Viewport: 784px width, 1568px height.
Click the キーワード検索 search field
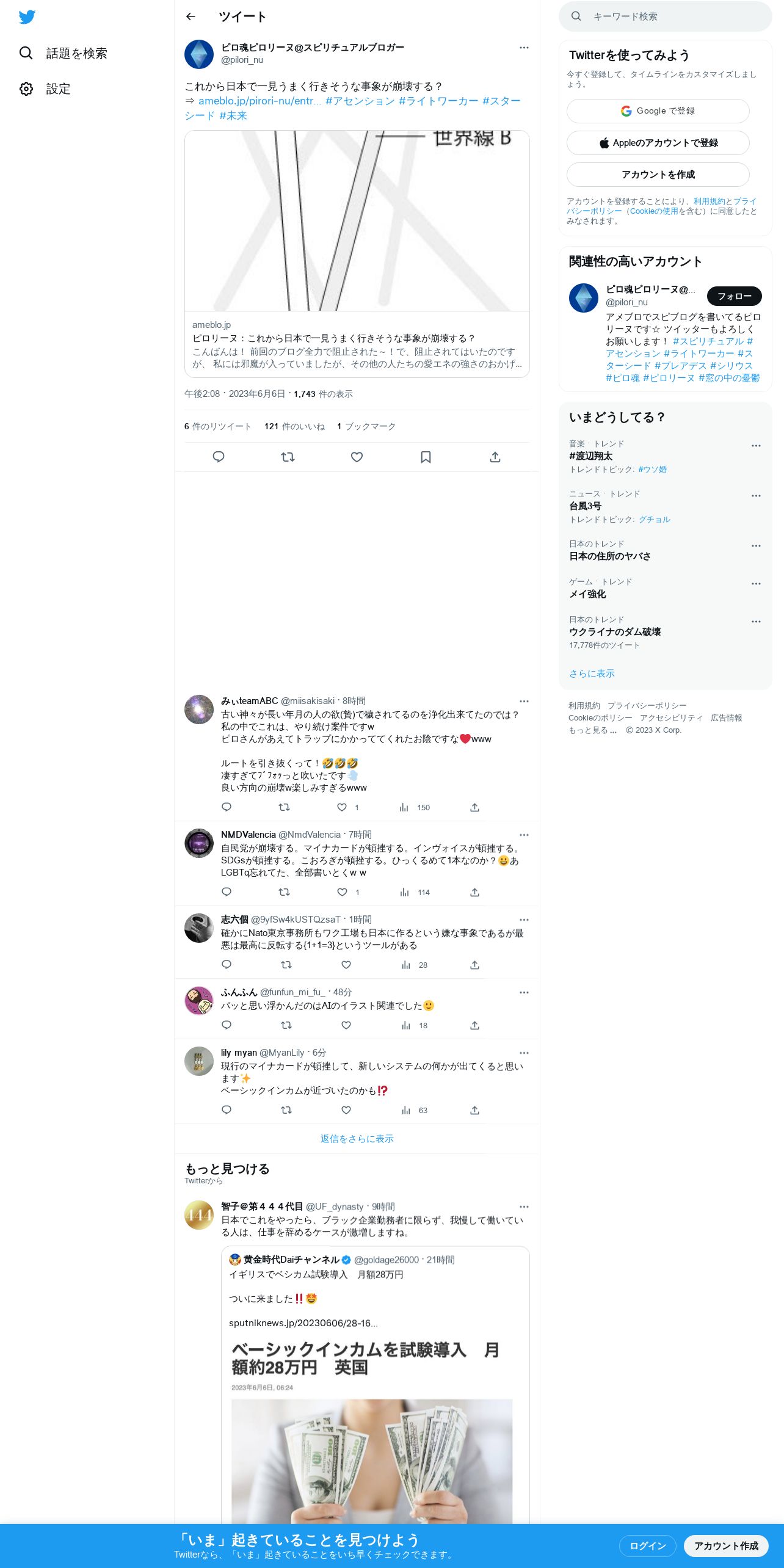pyautogui.click(x=665, y=16)
